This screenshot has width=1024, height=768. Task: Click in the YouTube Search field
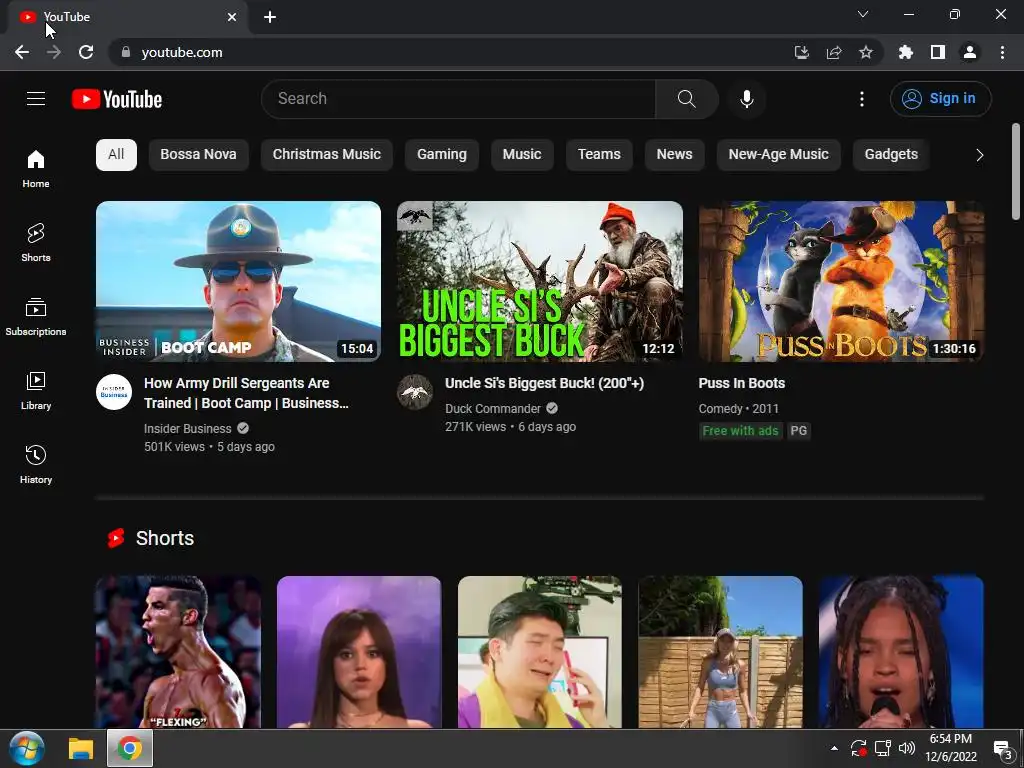458,99
